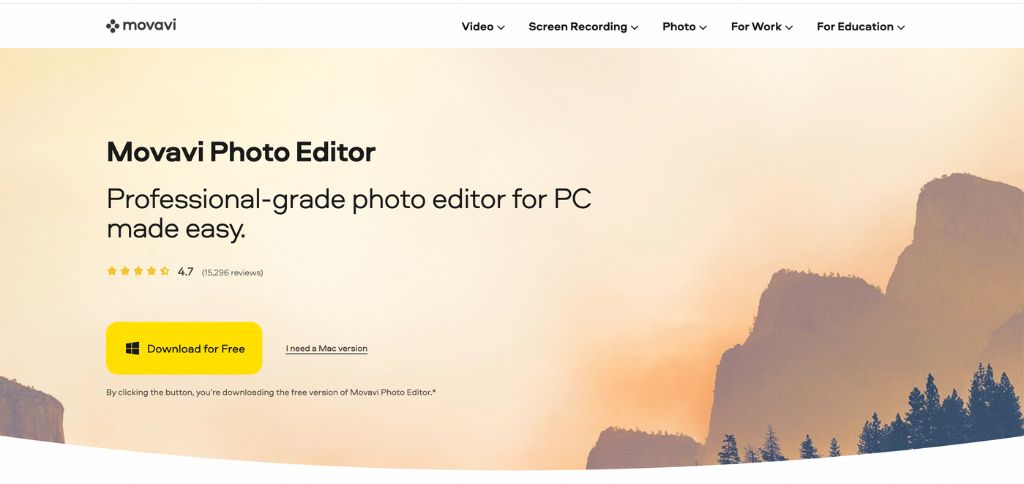1024x484 pixels.
Task: Open the Screen Recording menu
Action: point(583,27)
